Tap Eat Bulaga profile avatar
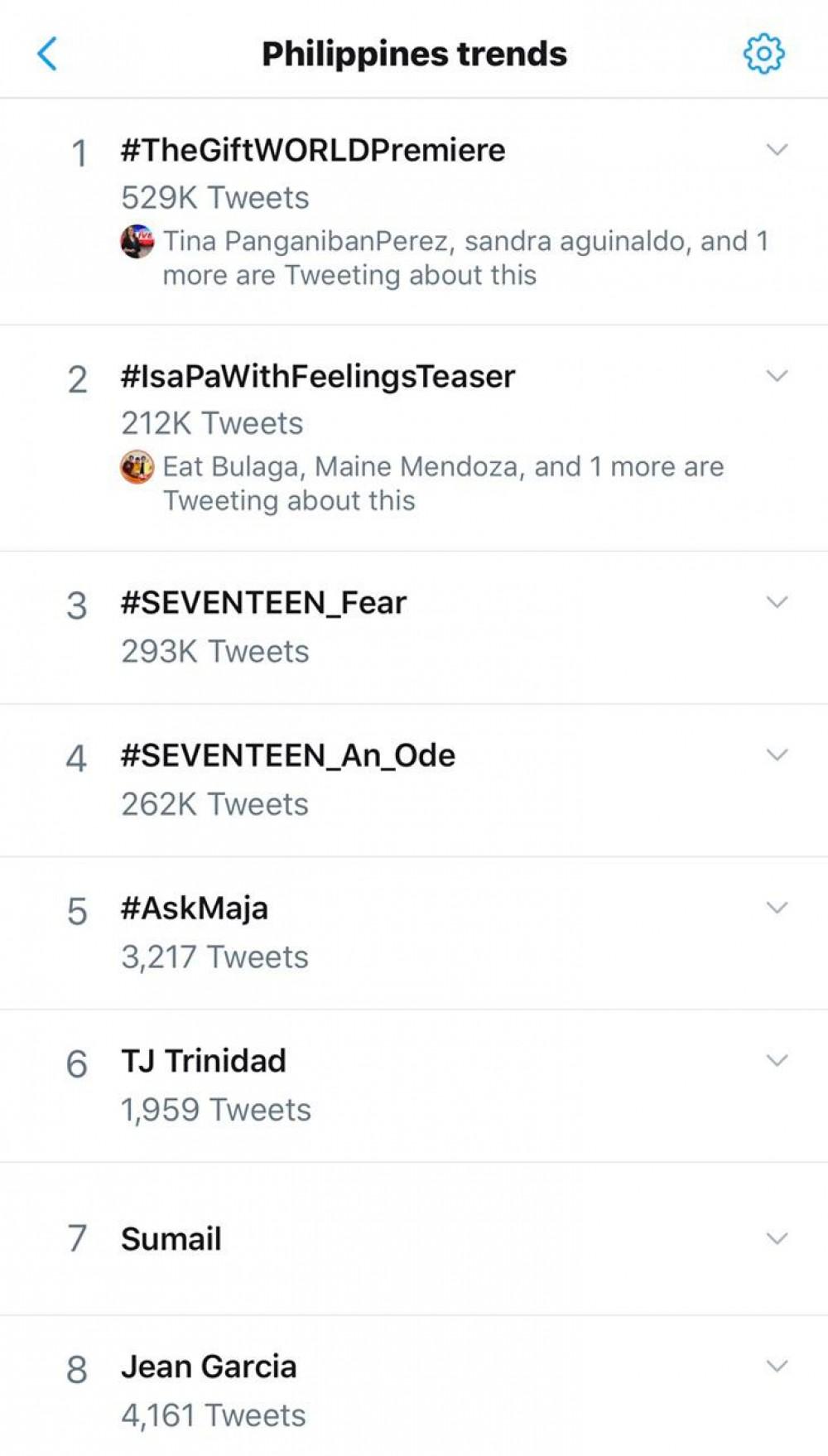Viewport: 828px width, 1456px height. (x=137, y=467)
